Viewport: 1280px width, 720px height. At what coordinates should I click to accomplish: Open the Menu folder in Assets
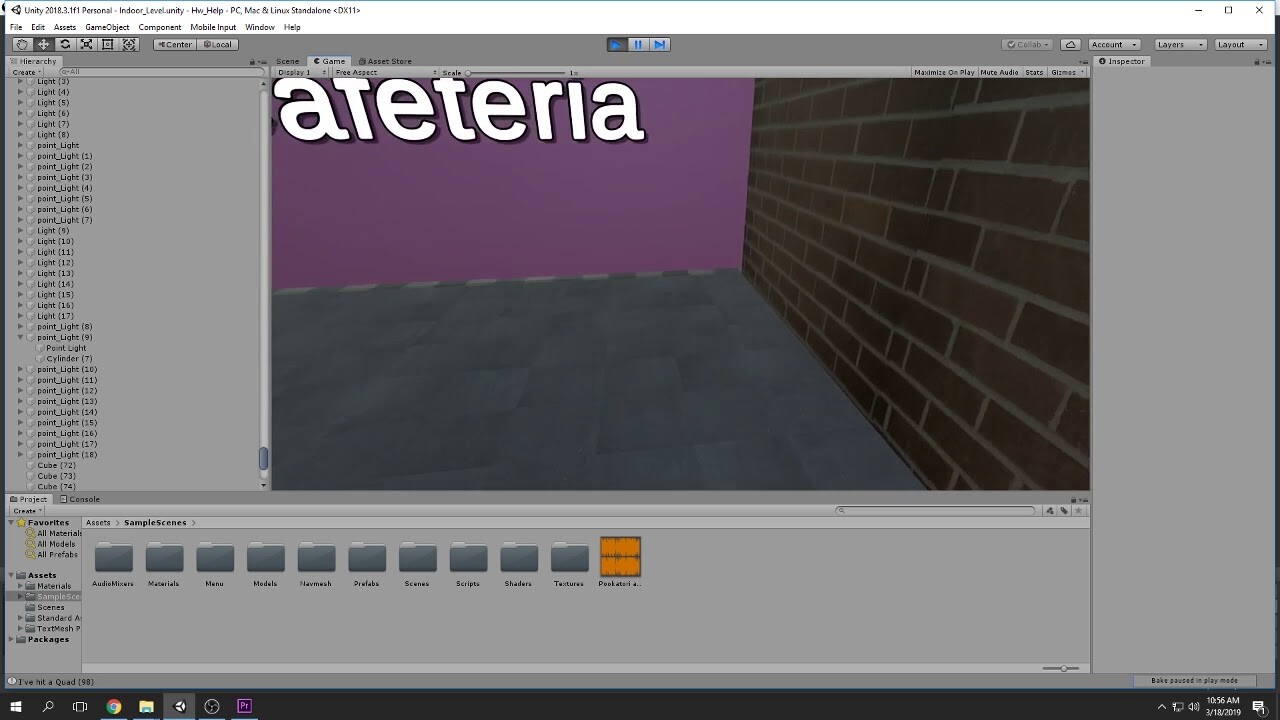pyautogui.click(x=215, y=564)
